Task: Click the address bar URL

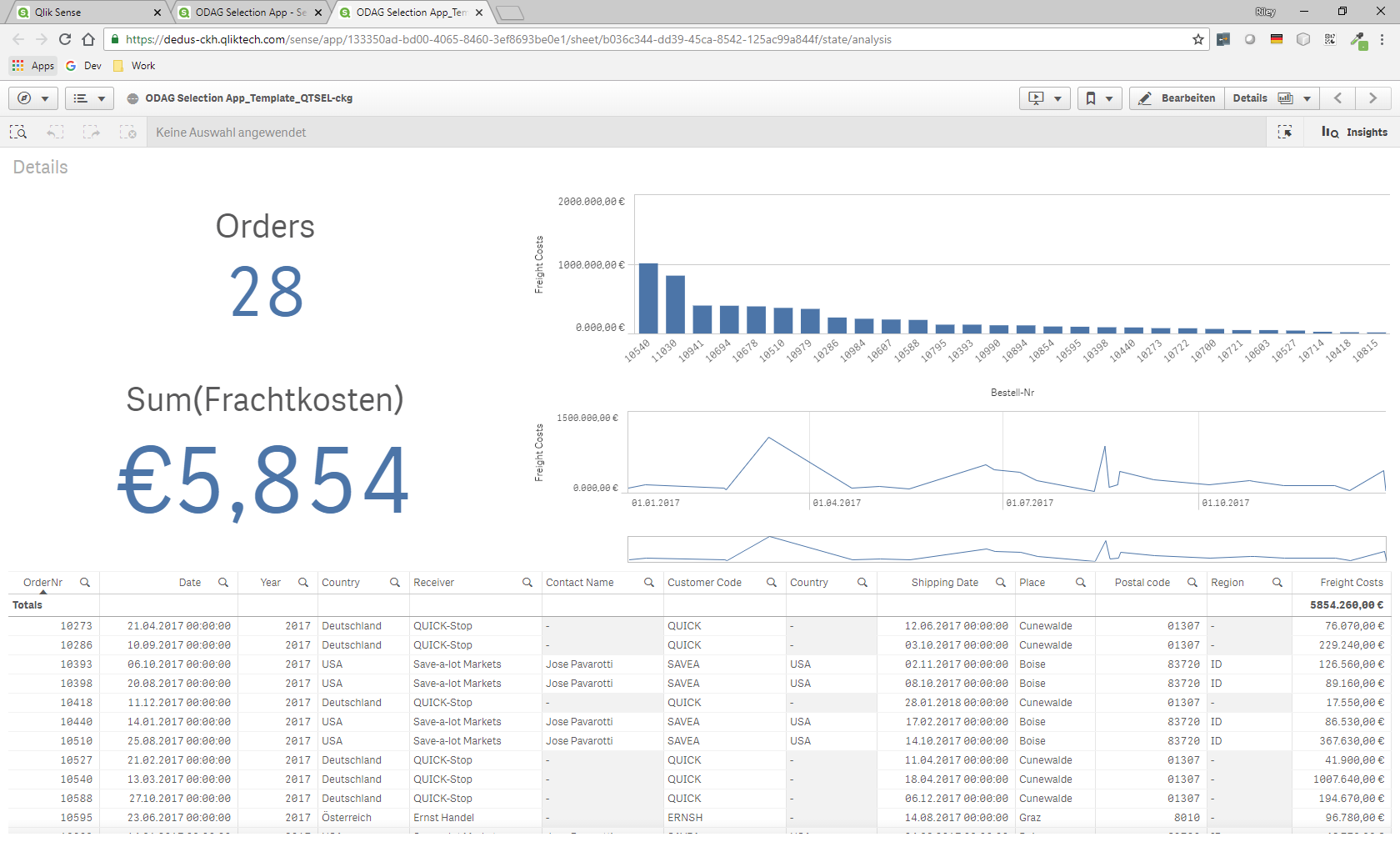Action: (508, 39)
